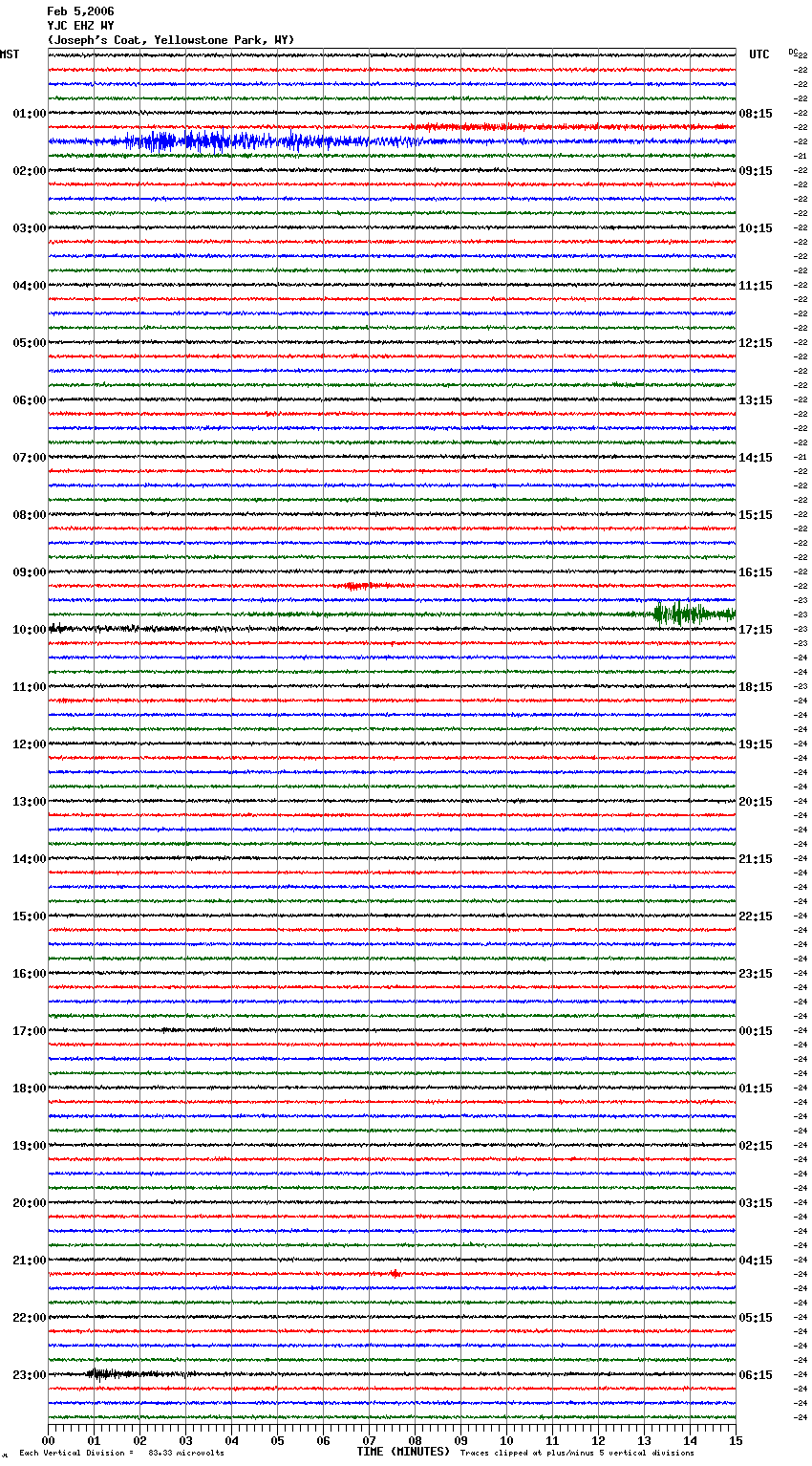The width and height of the screenshot is (812, 1466).
Task: Click the 21:15 UTC time label
Action: (x=756, y=859)
